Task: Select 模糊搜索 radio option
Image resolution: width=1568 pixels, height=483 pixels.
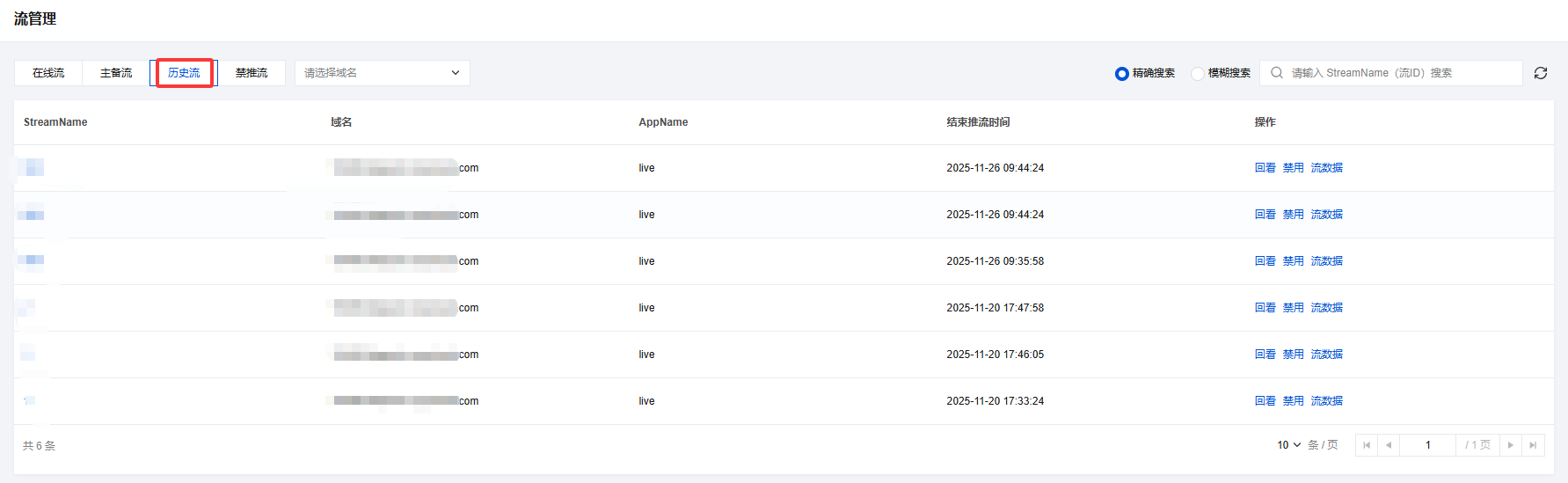Action: click(1198, 74)
